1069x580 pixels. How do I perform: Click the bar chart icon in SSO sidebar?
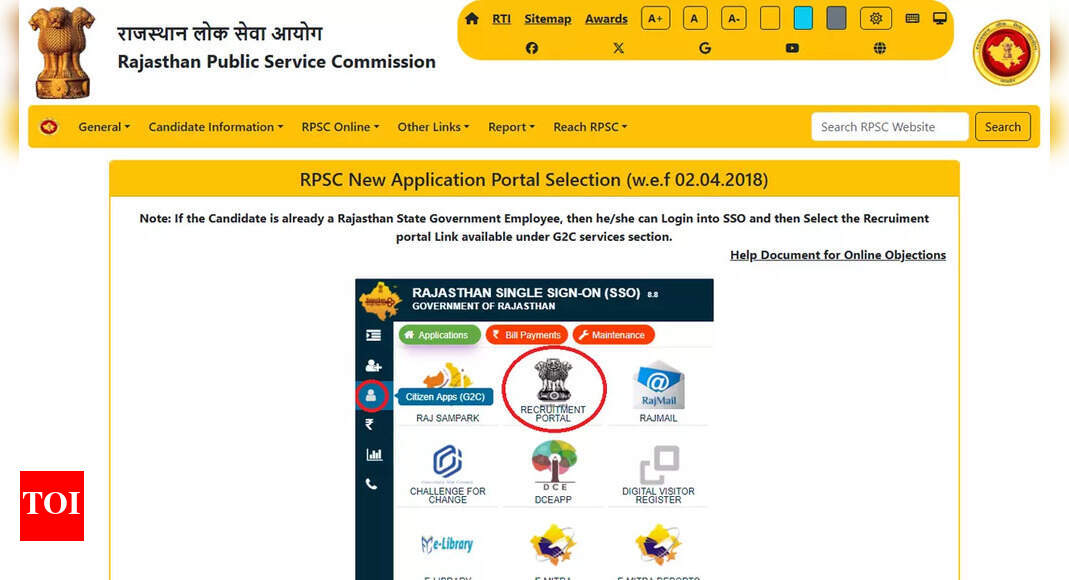click(374, 455)
